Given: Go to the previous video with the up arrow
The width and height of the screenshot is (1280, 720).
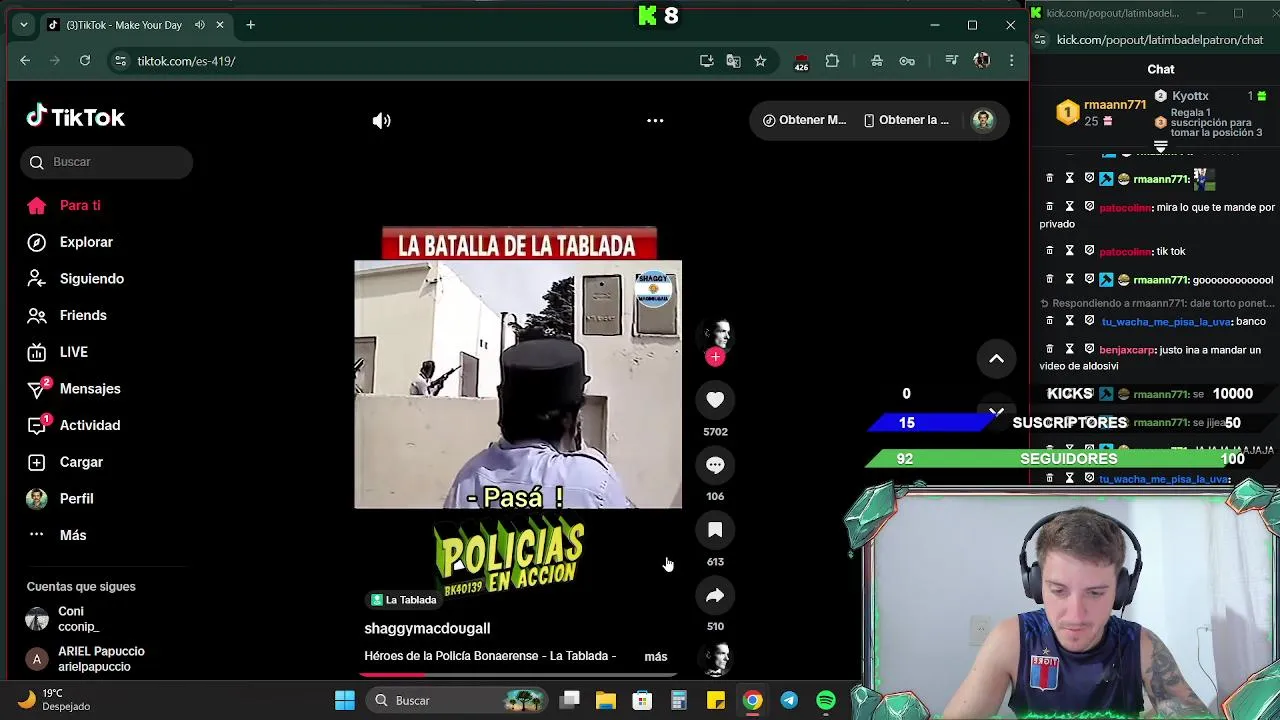Looking at the screenshot, I should (x=996, y=359).
